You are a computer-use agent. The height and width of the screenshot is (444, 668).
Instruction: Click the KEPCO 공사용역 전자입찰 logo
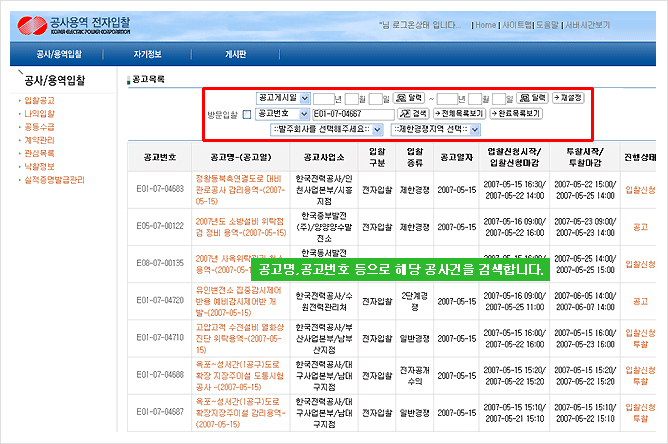[x=74, y=26]
